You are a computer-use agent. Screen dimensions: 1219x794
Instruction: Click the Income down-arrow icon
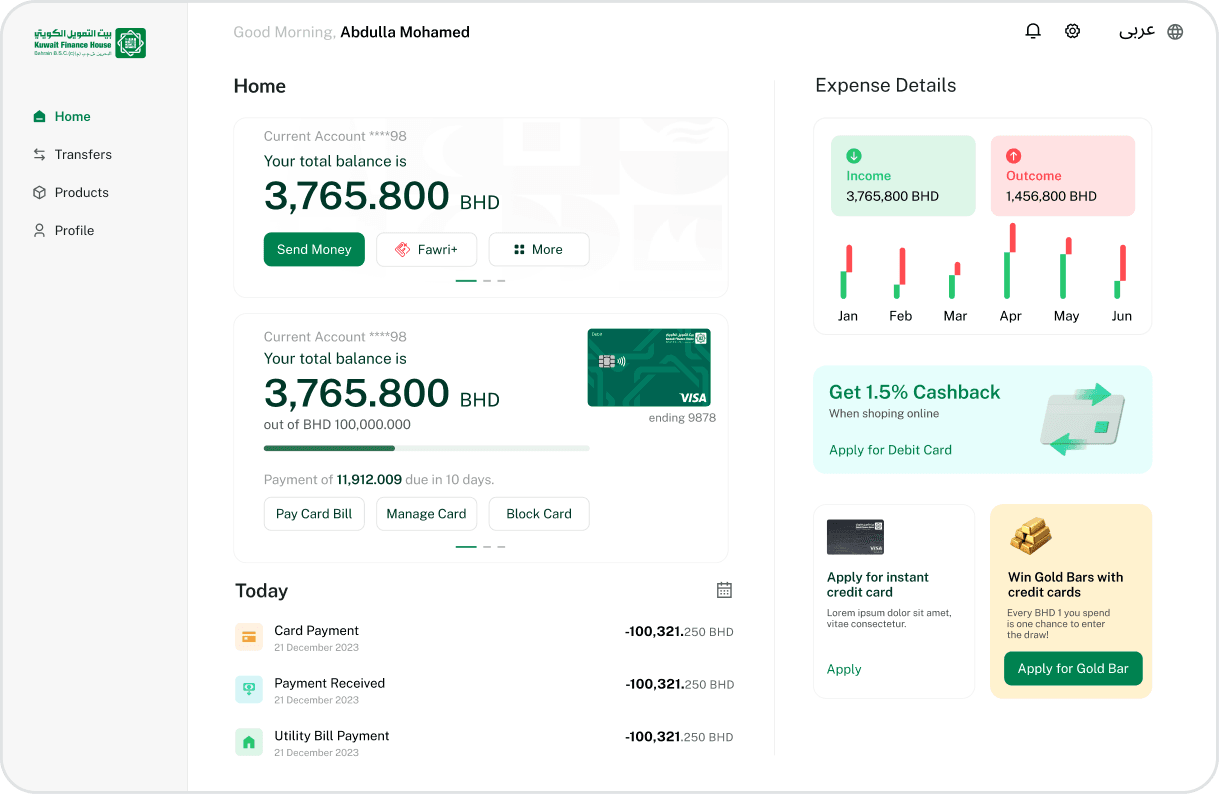pyautogui.click(x=854, y=156)
